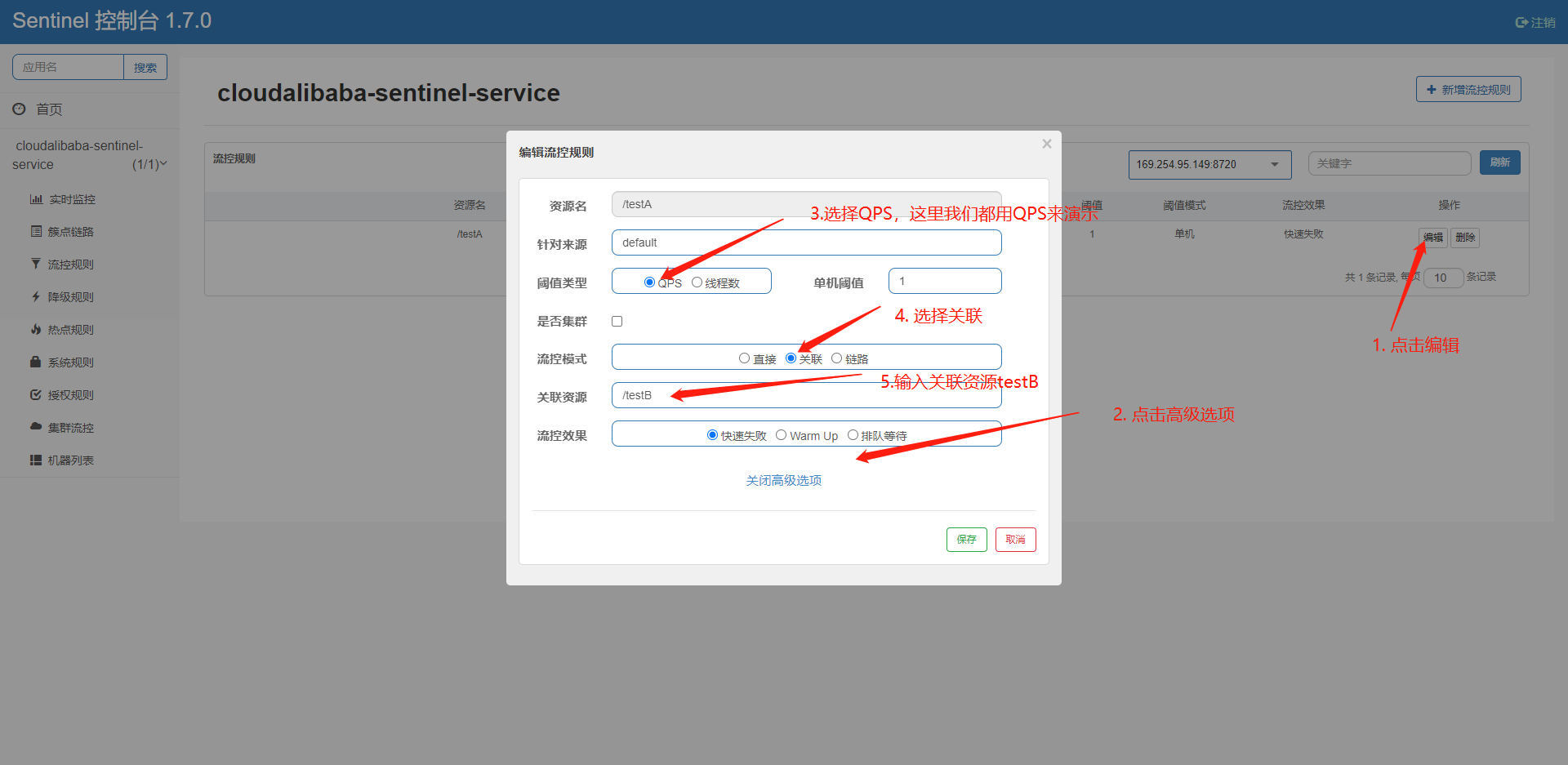The height and width of the screenshot is (765, 1568).
Task: Select 排队等待 flow control effect
Action: pyautogui.click(x=853, y=434)
